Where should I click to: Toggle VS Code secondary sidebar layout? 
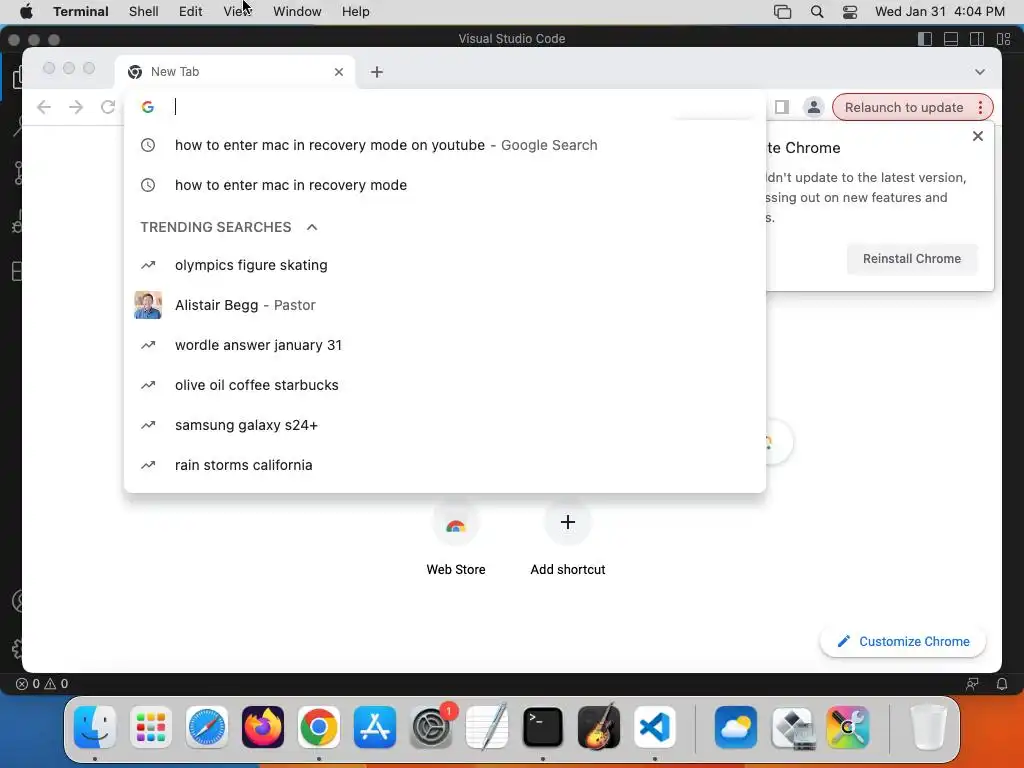coord(977,39)
